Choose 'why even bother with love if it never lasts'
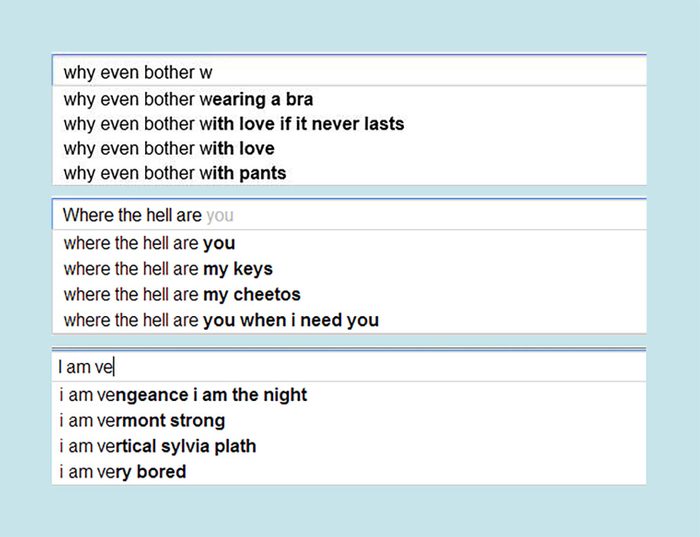 point(233,124)
